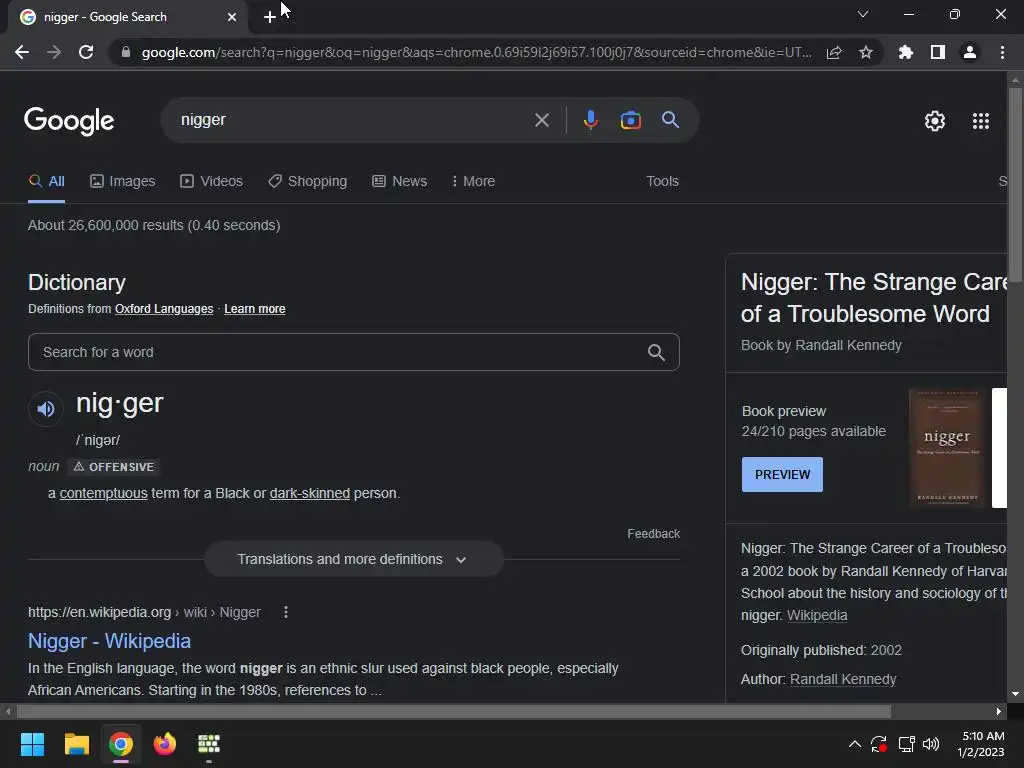Click the book cover thumbnail
This screenshot has height=768, width=1024.
pos(946,448)
